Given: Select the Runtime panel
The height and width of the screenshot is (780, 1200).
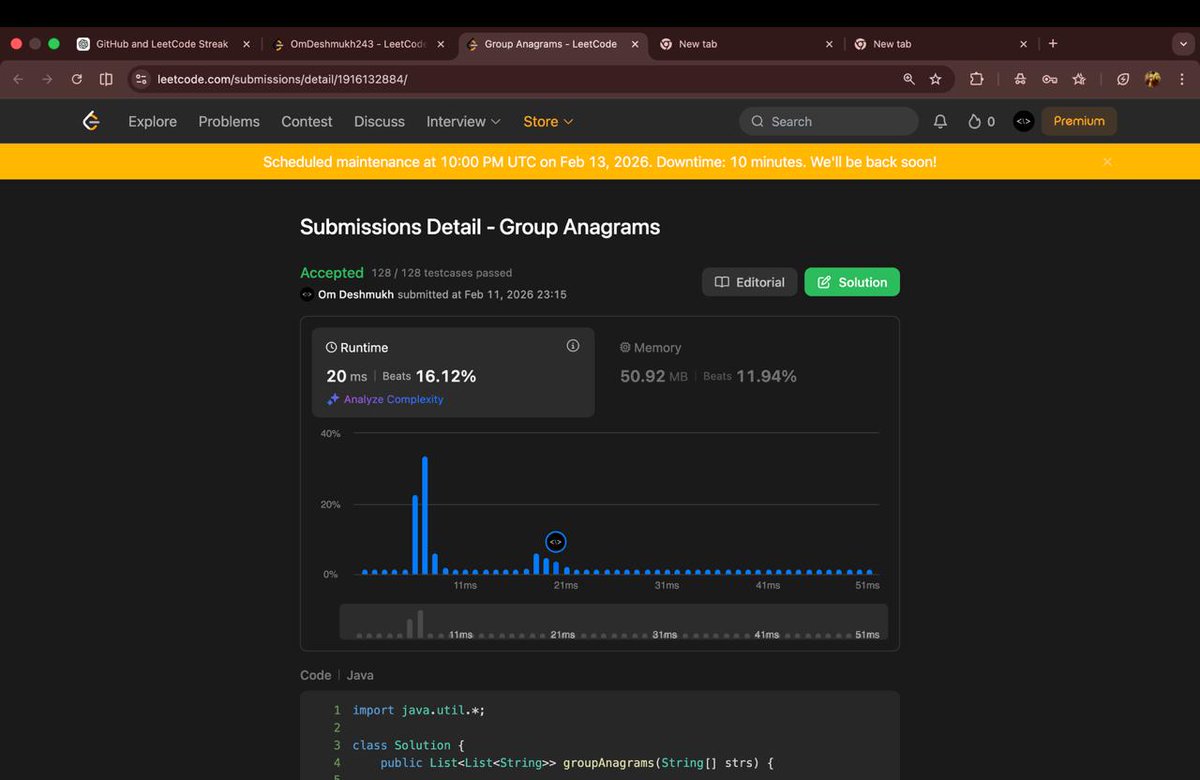Looking at the screenshot, I should pyautogui.click(x=453, y=372).
